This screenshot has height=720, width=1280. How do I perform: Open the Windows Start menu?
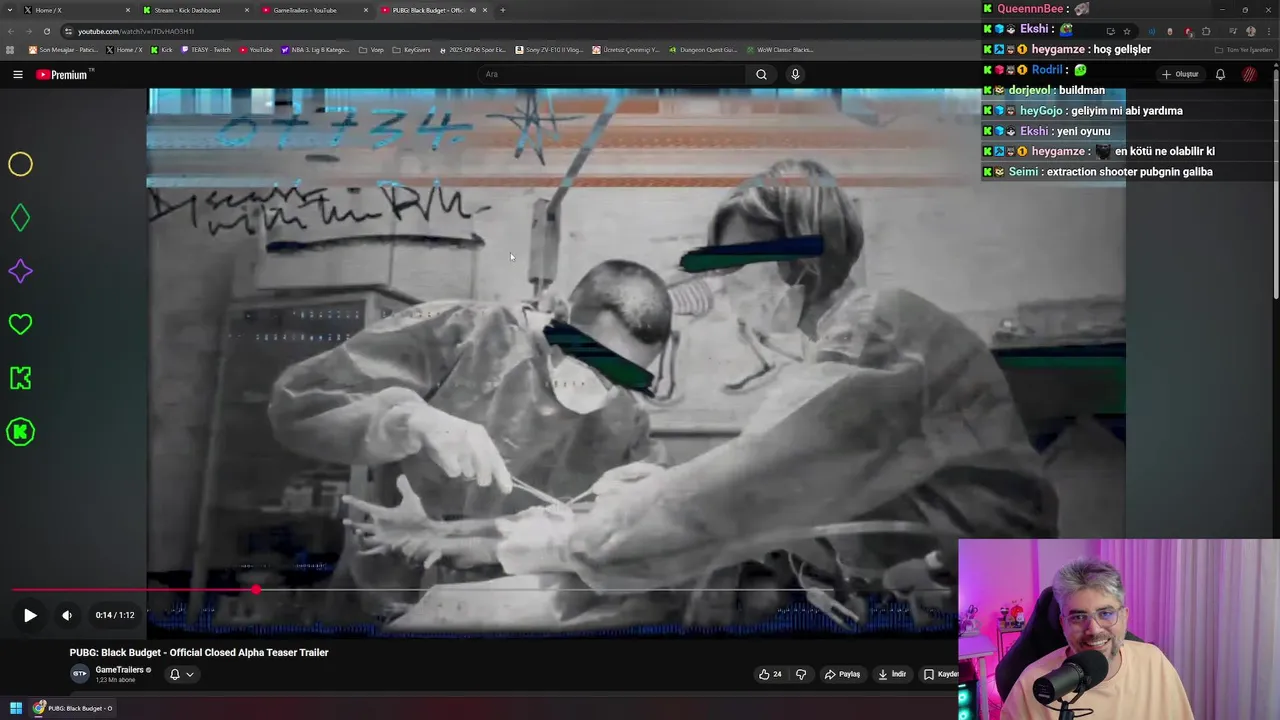tap(16, 708)
